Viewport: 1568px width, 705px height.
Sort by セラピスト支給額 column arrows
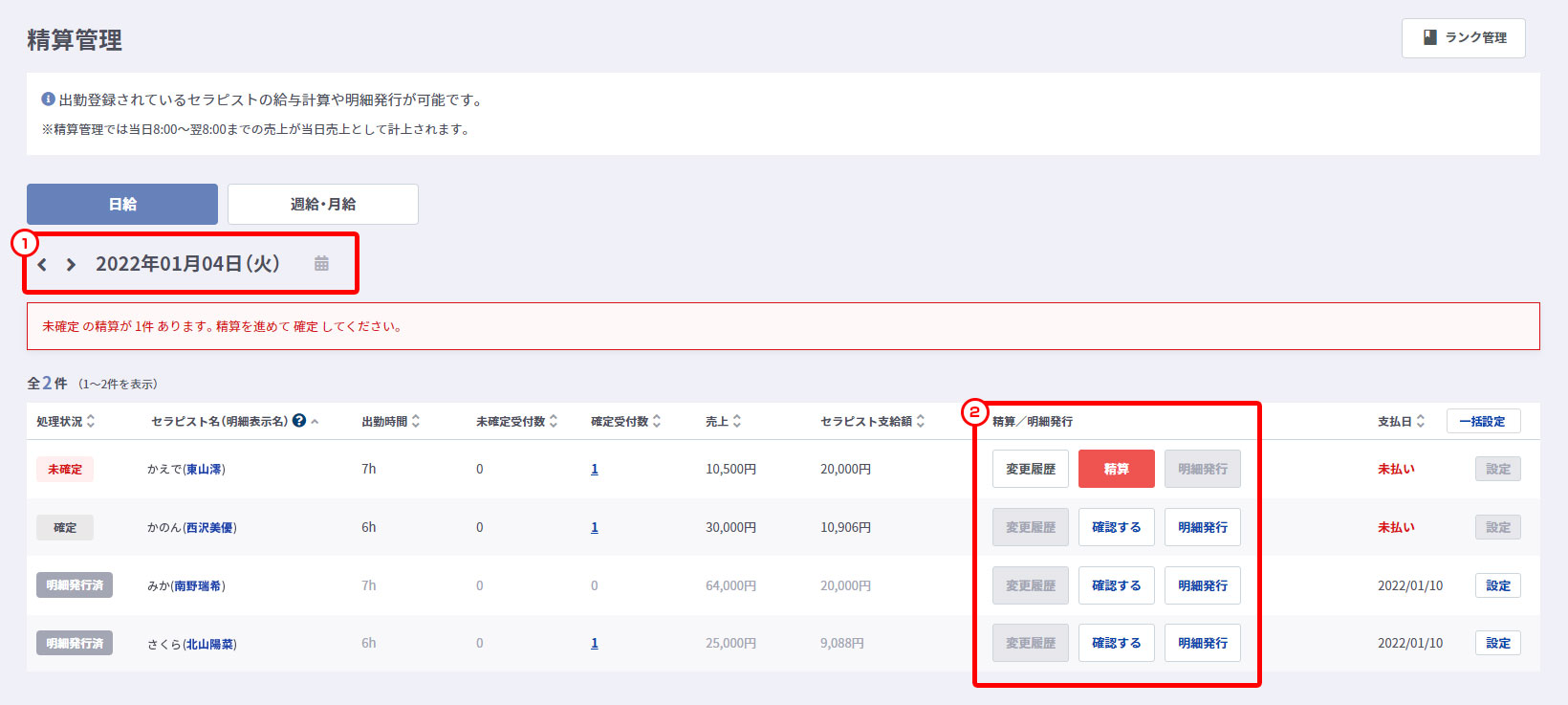(x=921, y=421)
